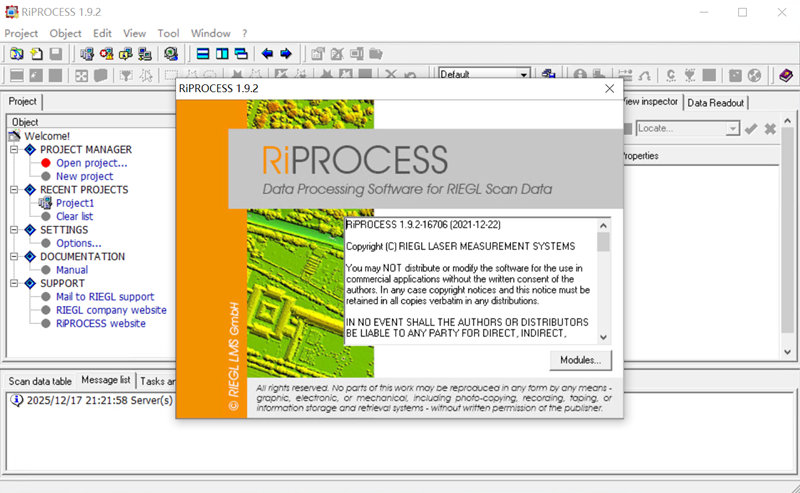Click the blue left arrow icon
Viewport: 800px width, 493px height.
click(267, 54)
